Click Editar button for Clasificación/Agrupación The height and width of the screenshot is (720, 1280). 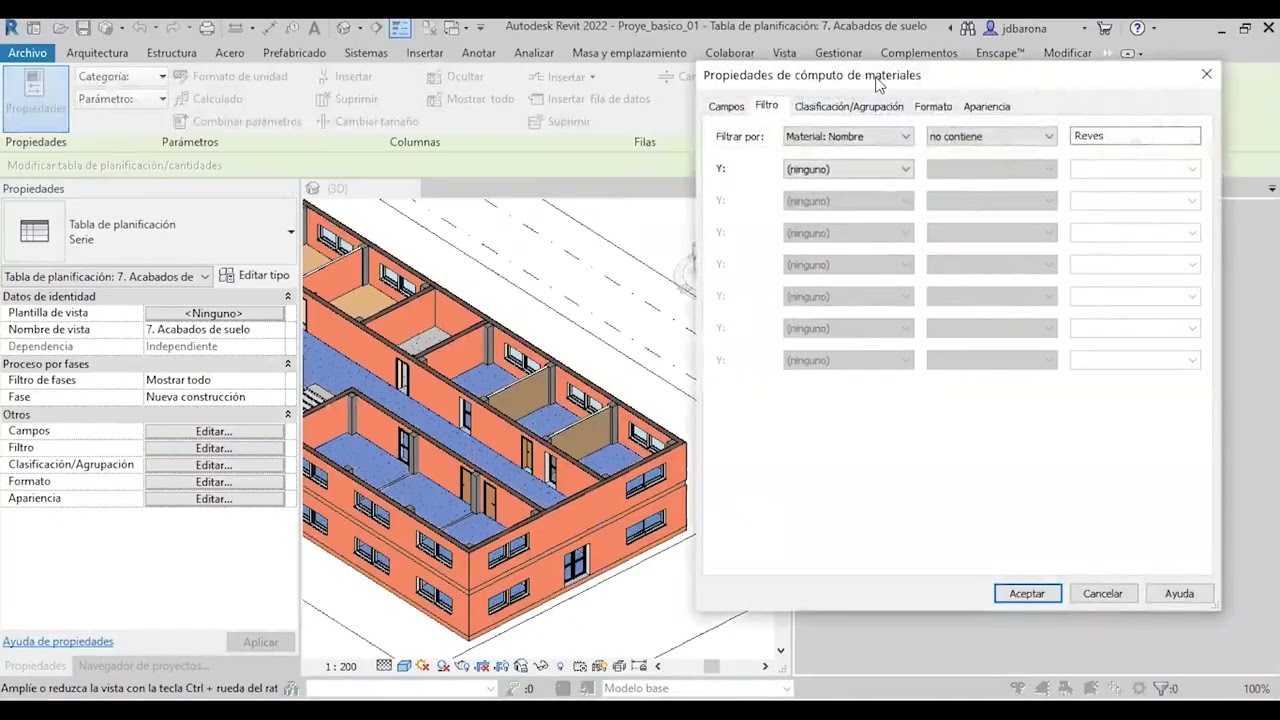click(214, 466)
